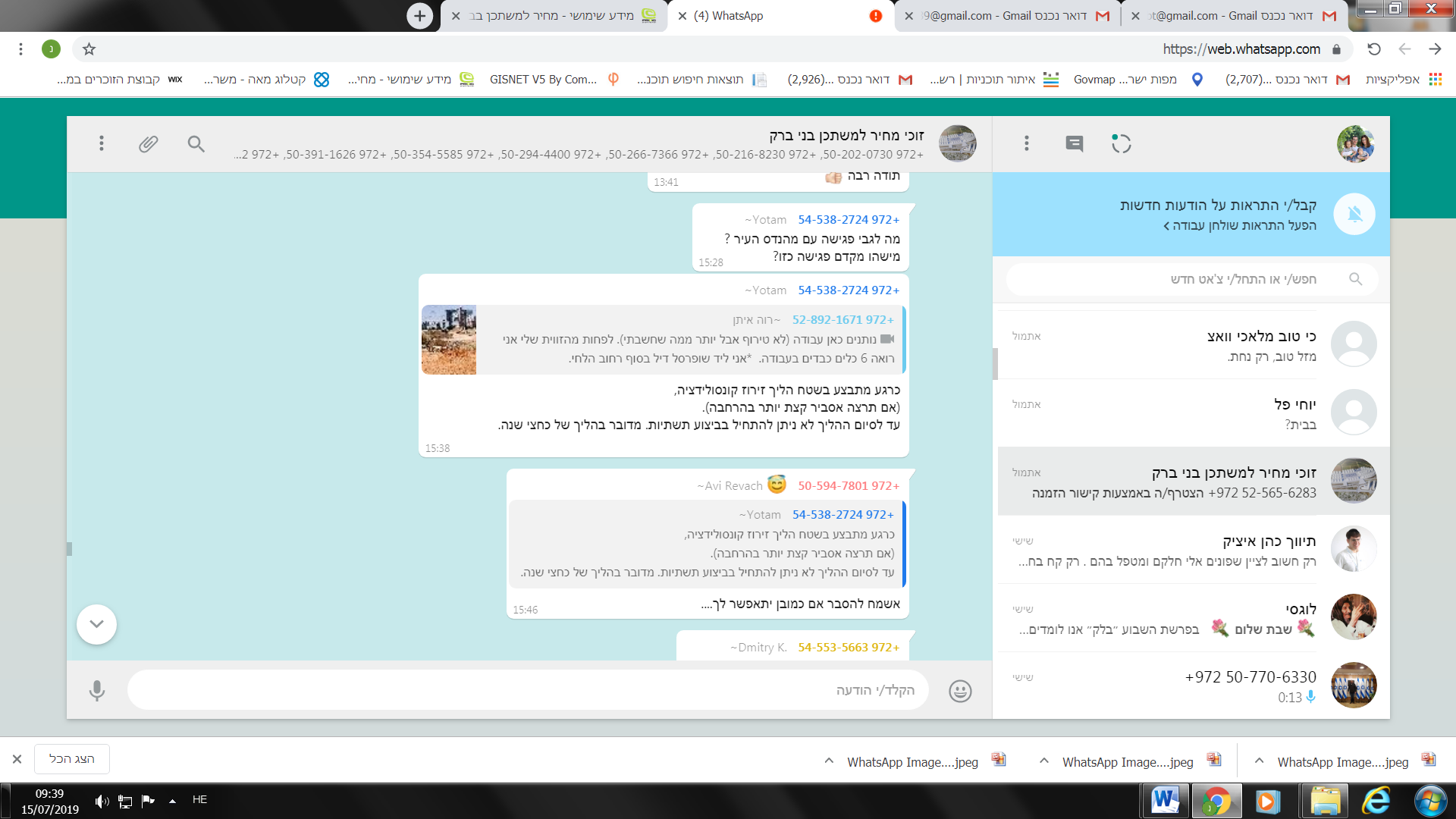Click the type a message input field
The width and height of the screenshot is (1456, 819).
click(529, 690)
